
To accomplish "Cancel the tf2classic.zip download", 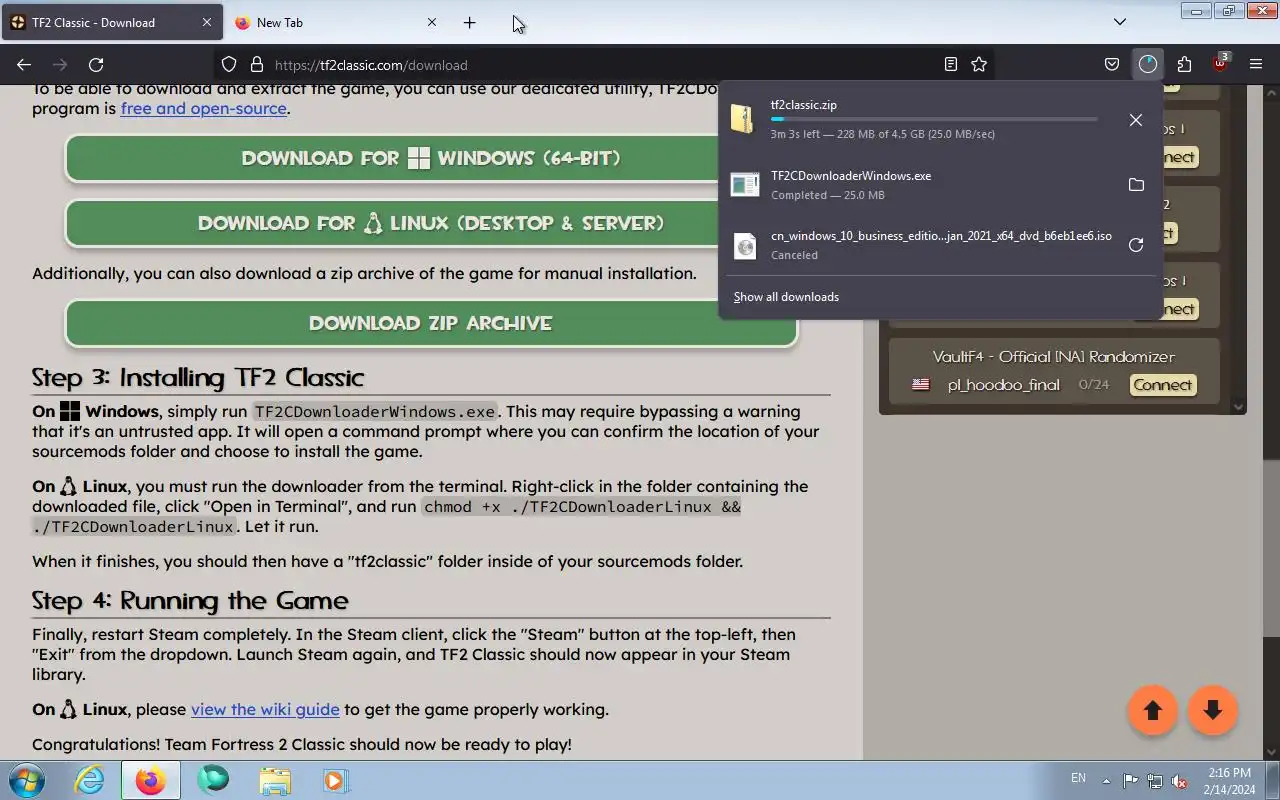I will [1136, 120].
